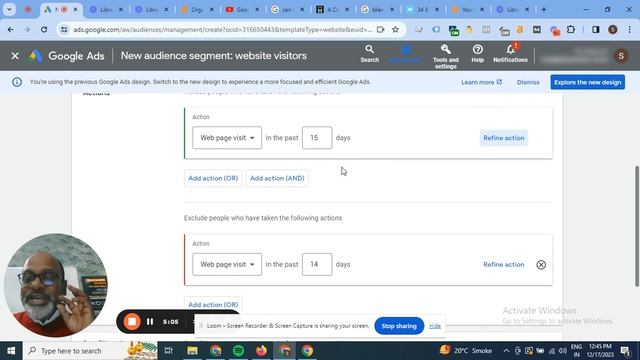Image resolution: width=640 pixels, height=360 pixels.
Task: Click Add action (OR) under include section
Action: (213, 178)
